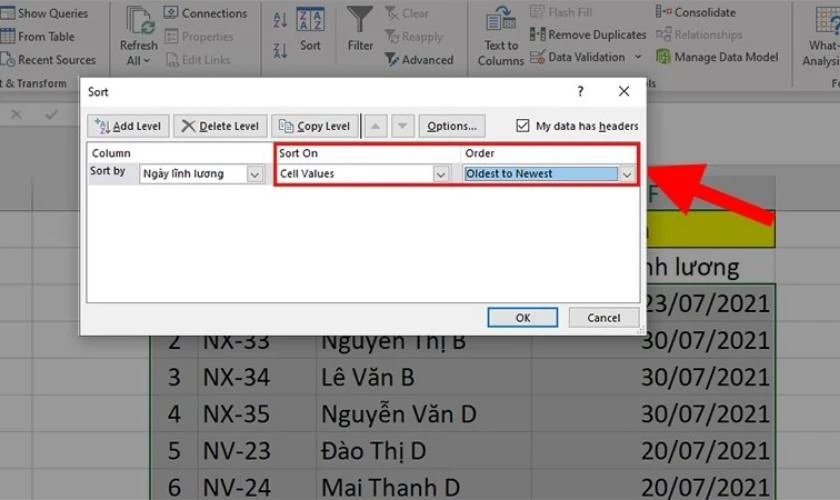
Task: Click the Sort A to Z icon
Action: point(279,20)
